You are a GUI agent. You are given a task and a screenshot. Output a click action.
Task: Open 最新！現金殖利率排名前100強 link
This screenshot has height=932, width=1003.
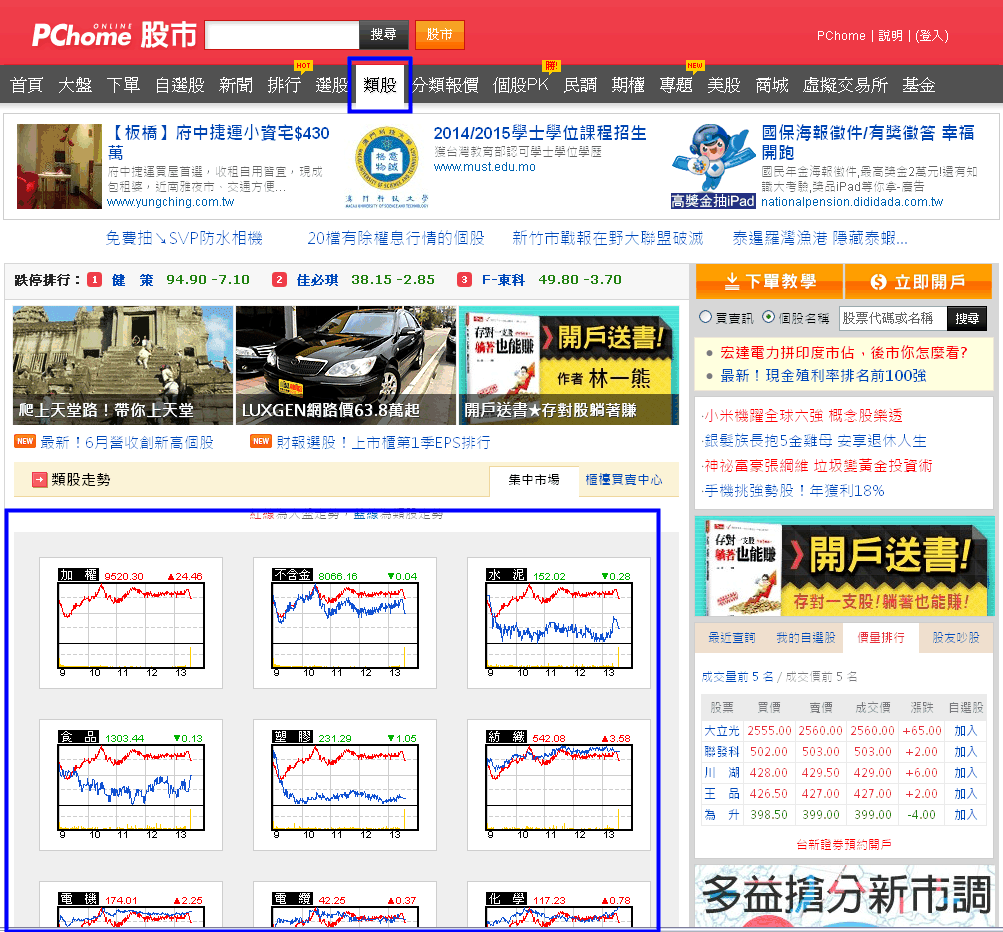point(823,375)
